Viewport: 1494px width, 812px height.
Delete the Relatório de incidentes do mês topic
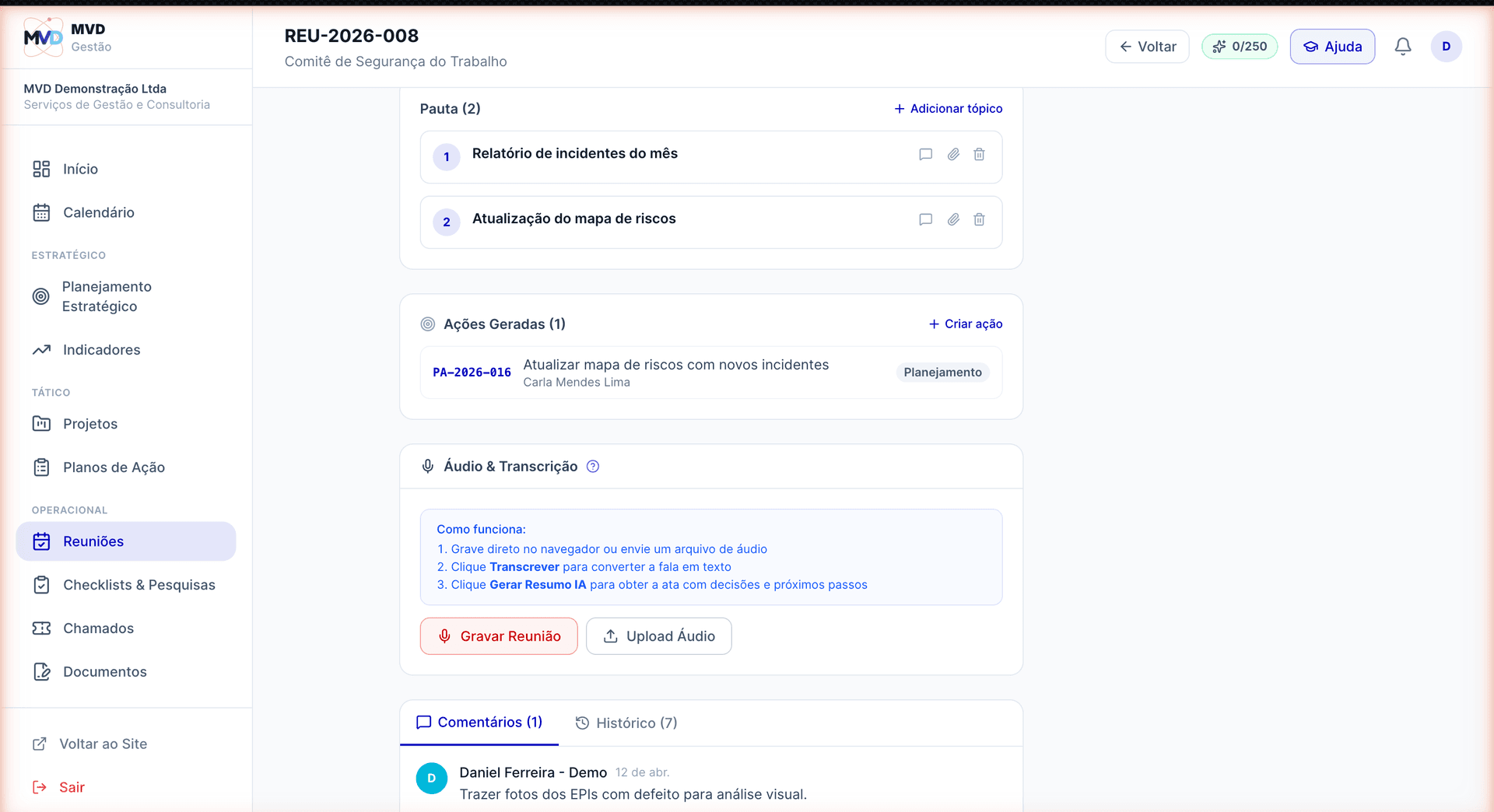click(x=980, y=155)
